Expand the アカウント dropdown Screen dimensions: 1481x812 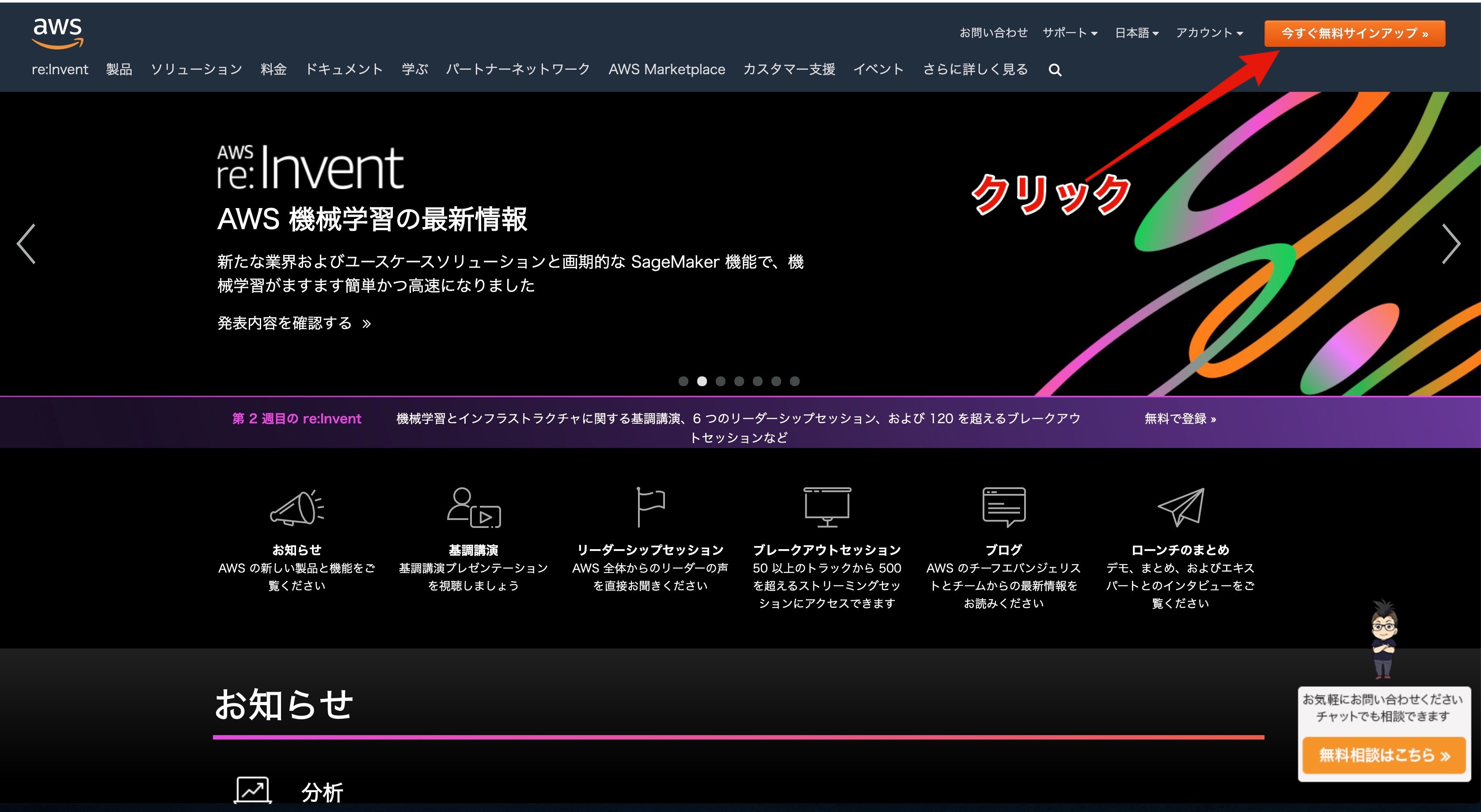[1209, 33]
